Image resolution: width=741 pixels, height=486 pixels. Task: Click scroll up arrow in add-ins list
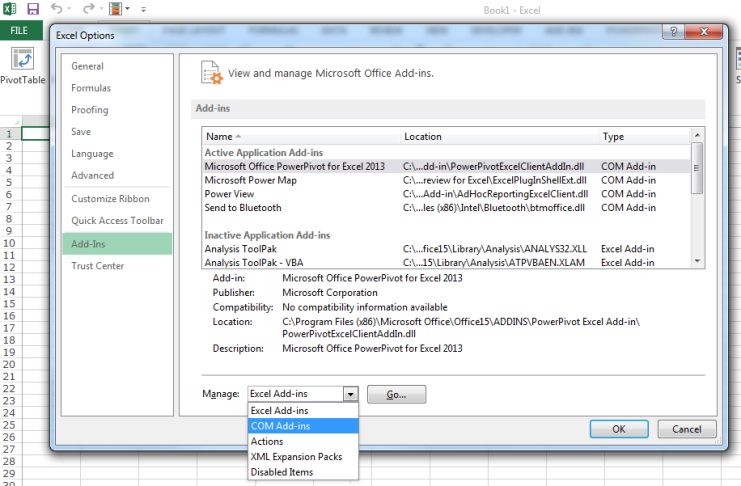[x=698, y=135]
